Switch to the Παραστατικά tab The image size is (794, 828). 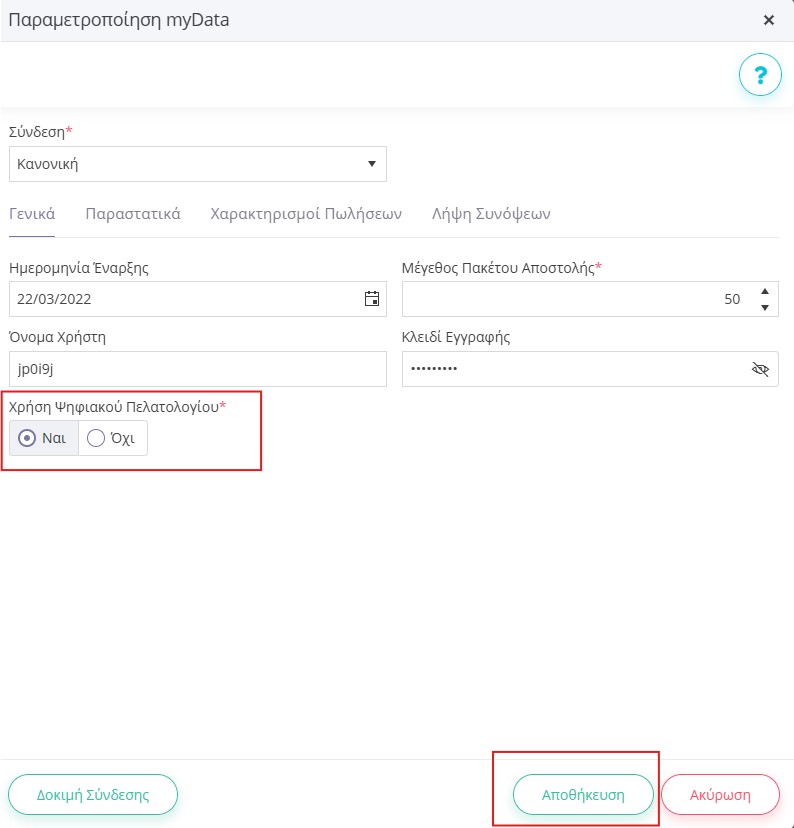[133, 214]
